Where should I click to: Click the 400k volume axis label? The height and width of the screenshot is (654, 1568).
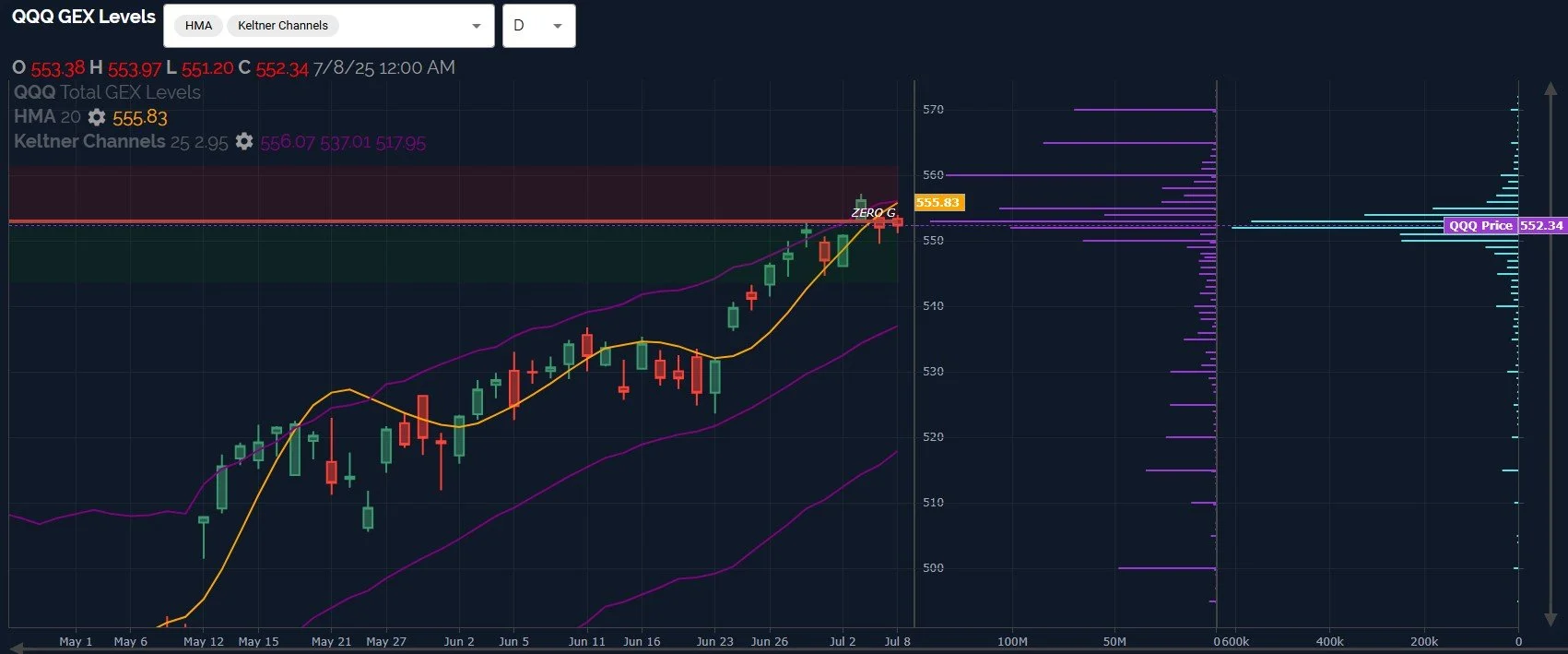[x=1329, y=641]
